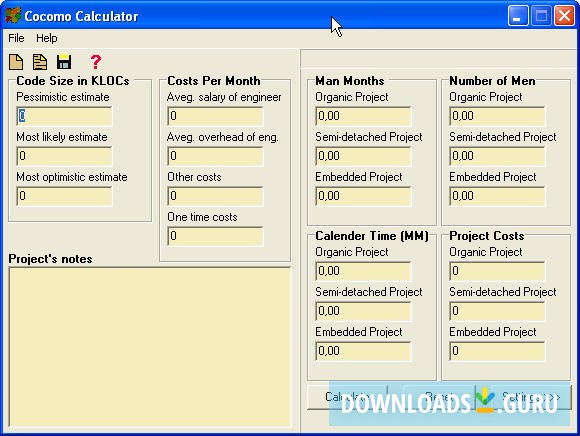Click the 'Calender Time (MM)' group heading
This screenshot has height=436, width=580.
click(x=372, y=236)
